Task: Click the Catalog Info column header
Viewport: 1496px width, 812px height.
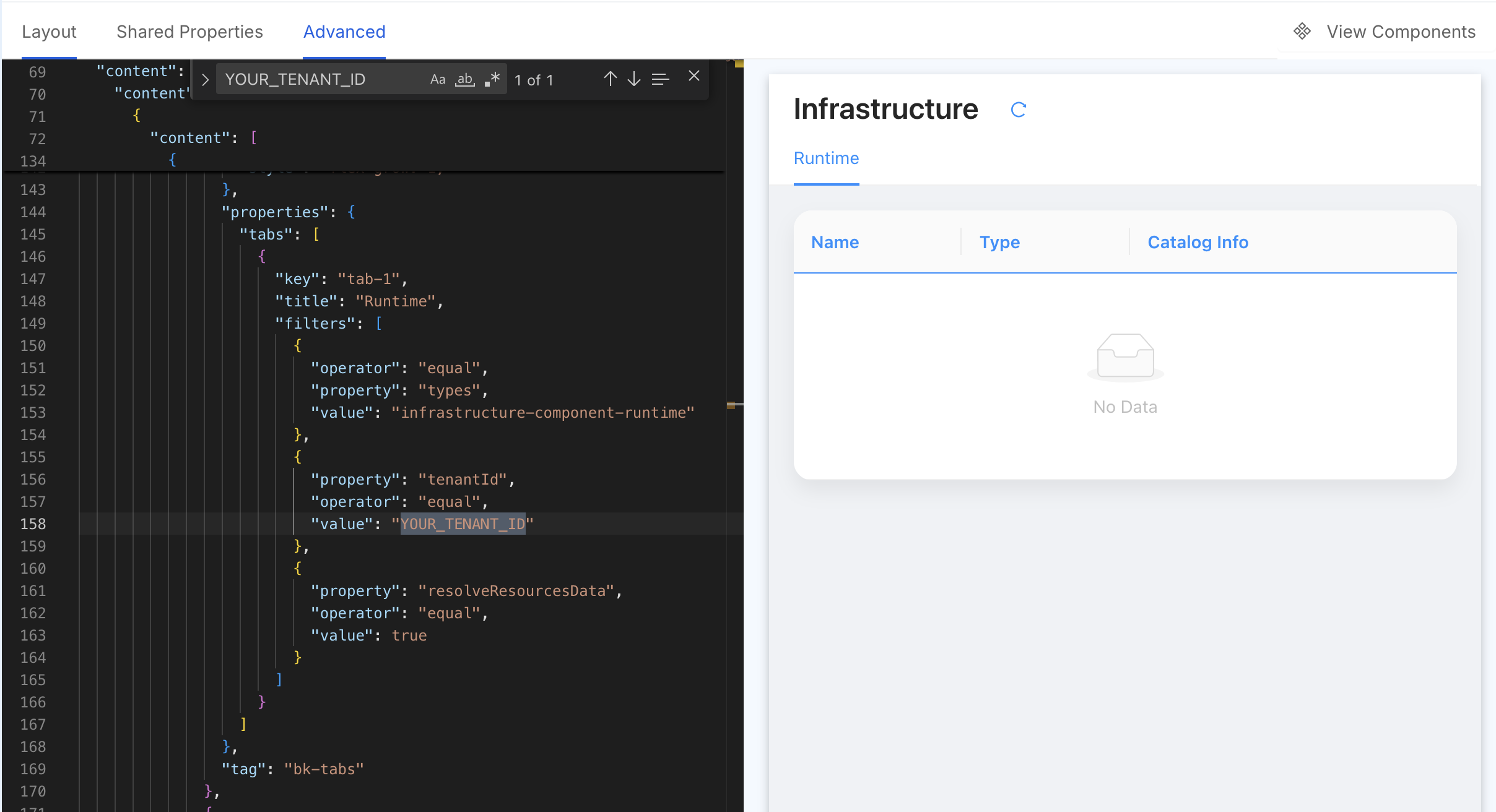Action: tap(1198, 242)
